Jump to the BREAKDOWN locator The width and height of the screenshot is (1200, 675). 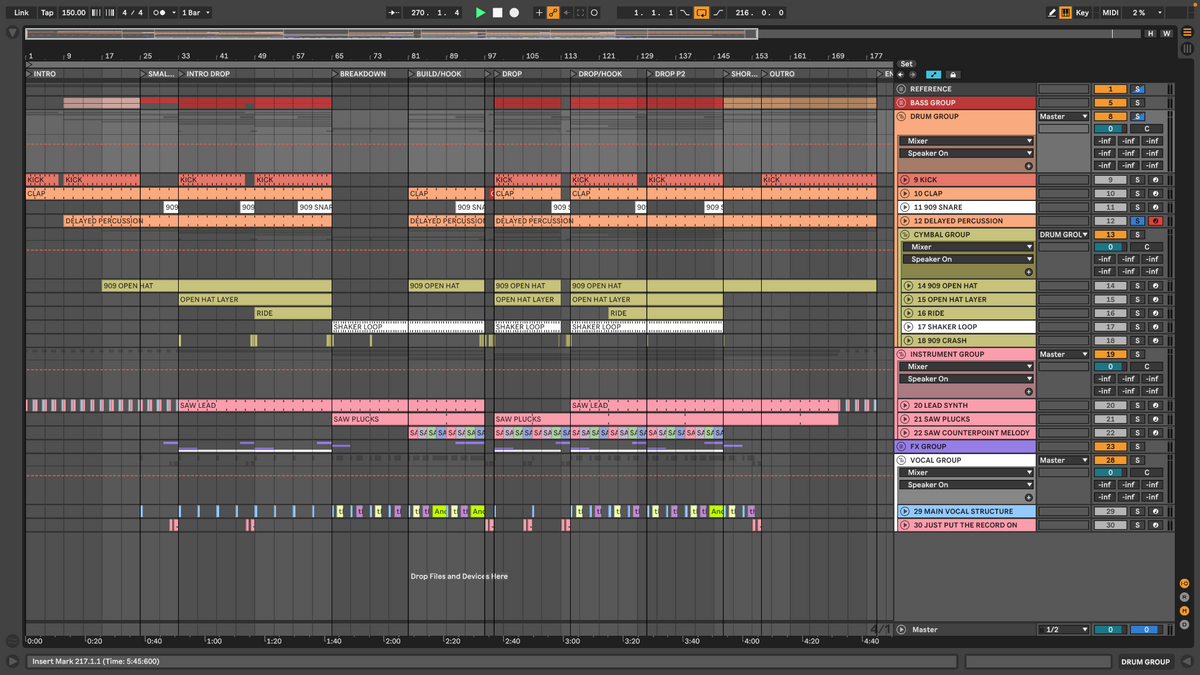[x=336, y=74]
